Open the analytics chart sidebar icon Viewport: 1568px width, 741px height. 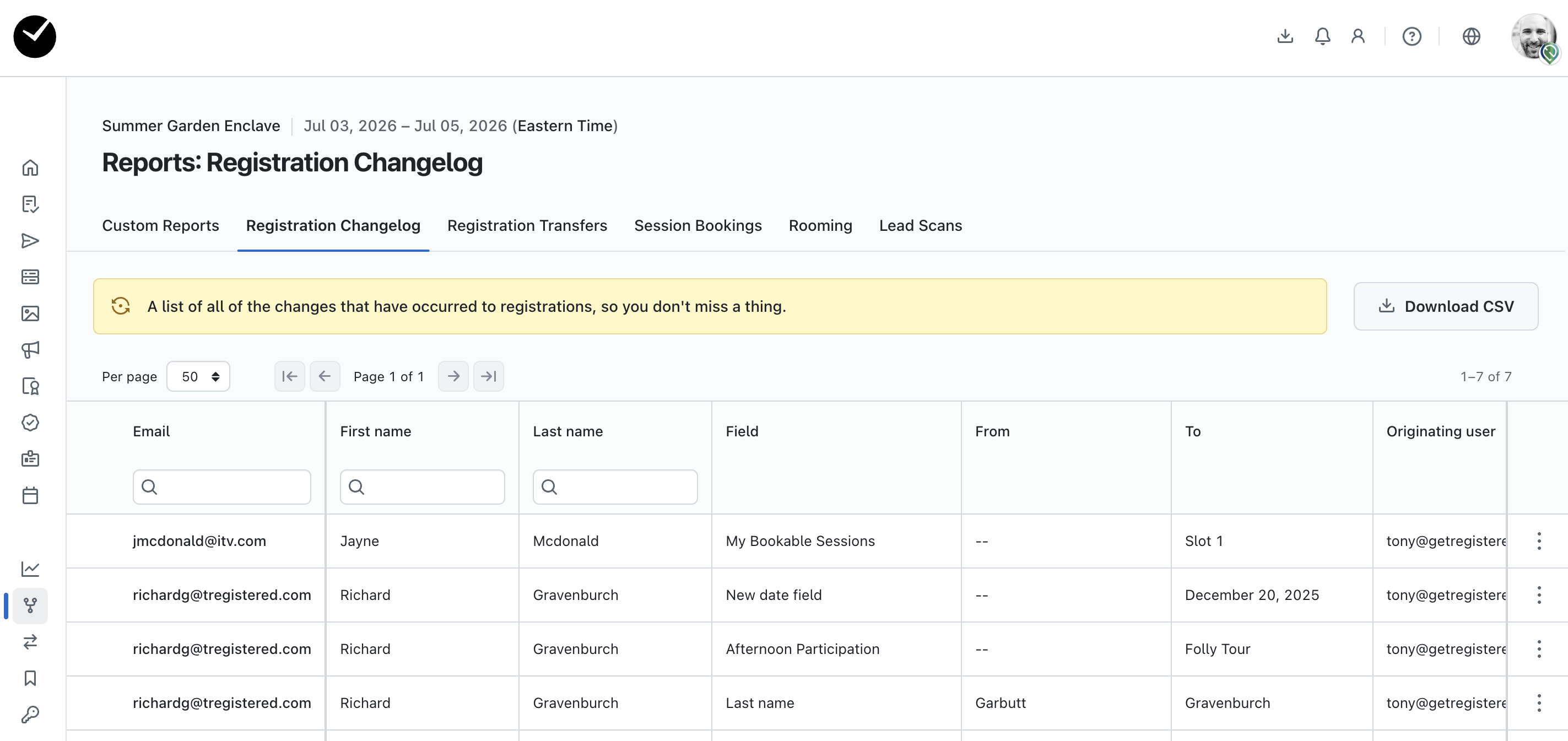point(30,569)
